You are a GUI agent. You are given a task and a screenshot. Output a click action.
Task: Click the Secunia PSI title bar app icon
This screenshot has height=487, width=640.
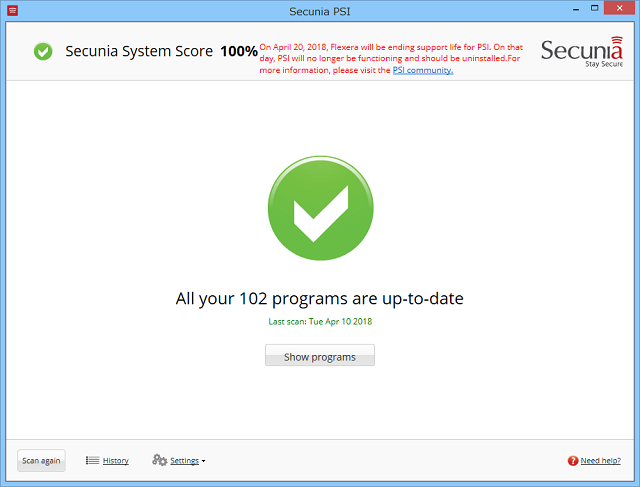[x=13, y=10]
